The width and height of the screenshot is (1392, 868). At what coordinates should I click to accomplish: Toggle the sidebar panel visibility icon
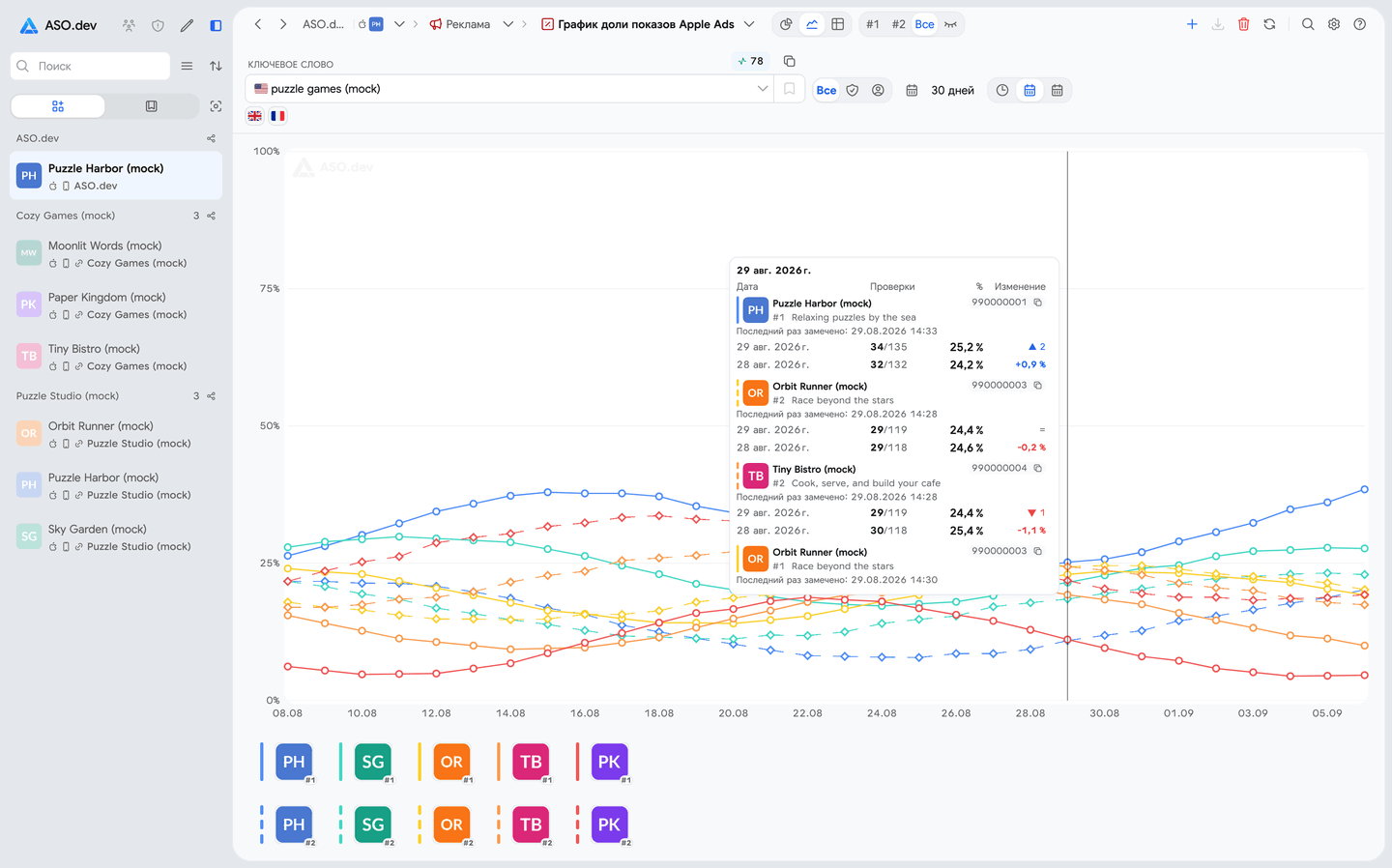(x=216, y=25)
